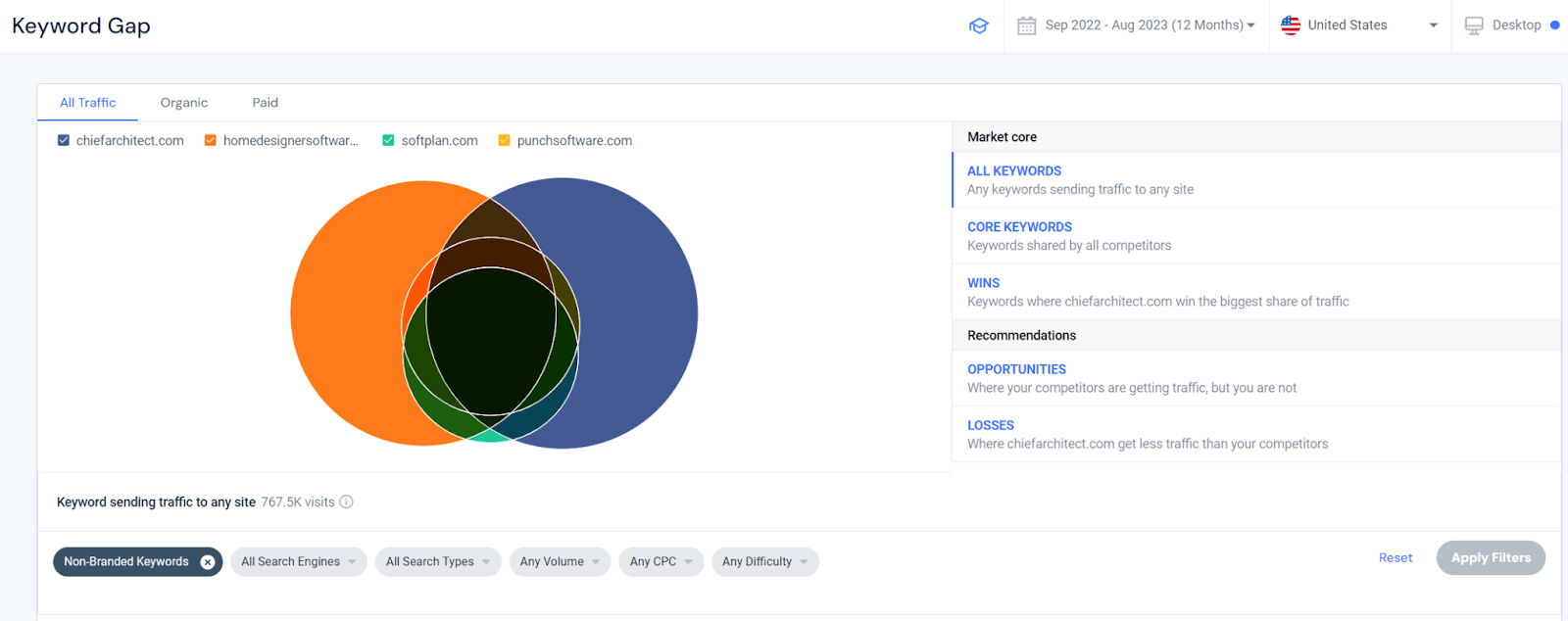Switch to Paid tab
Image resolution: width=1568 pixels, height=621 pixels.
click(x=266, y=103)
